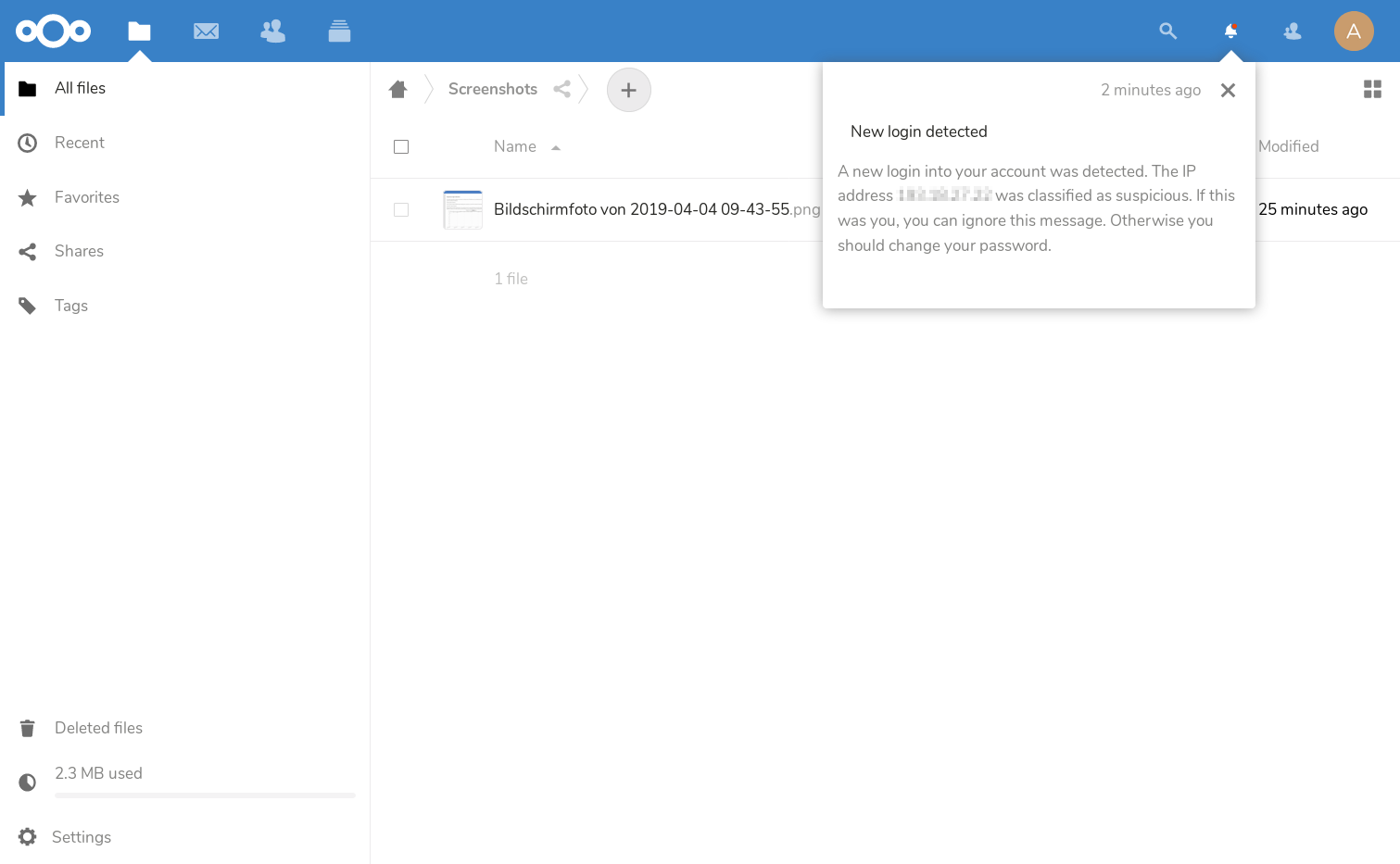The width and height of the screenshot is (1400, 864).
Task: Open Recent files in sidebar
Action: [x=80, y=143]
